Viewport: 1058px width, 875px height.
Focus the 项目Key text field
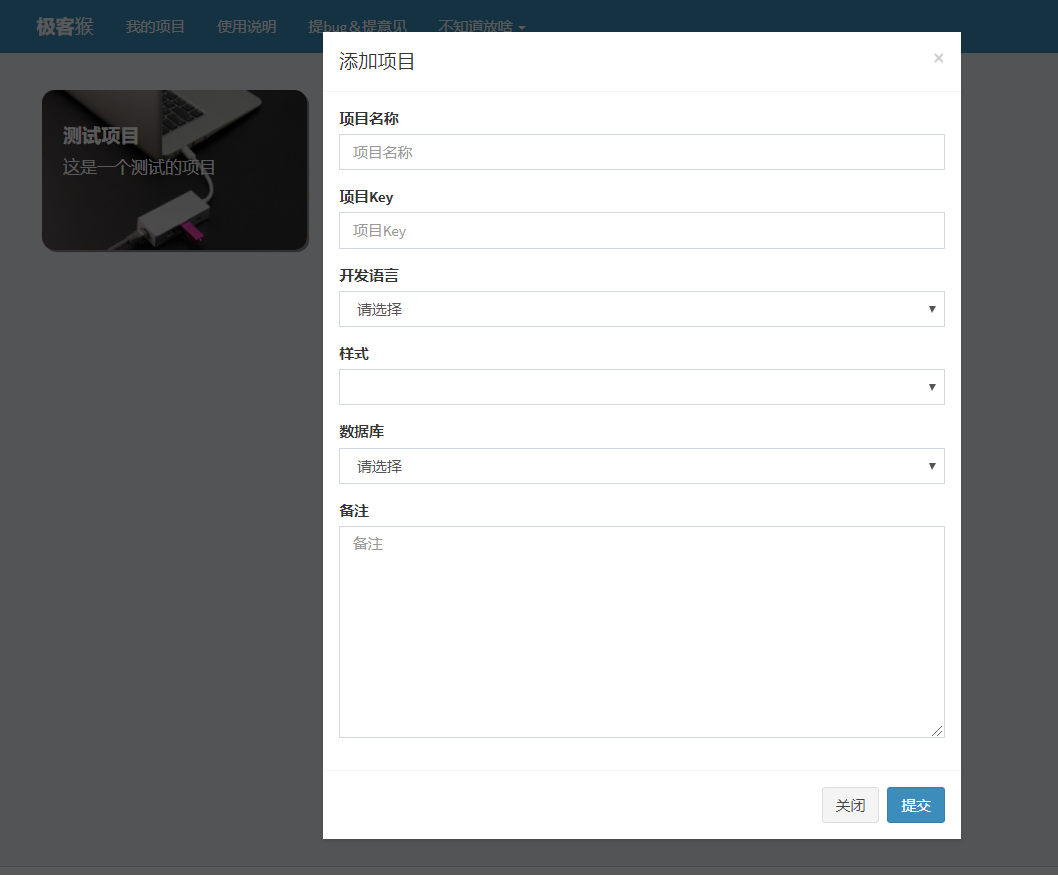[x=642, y=231]
